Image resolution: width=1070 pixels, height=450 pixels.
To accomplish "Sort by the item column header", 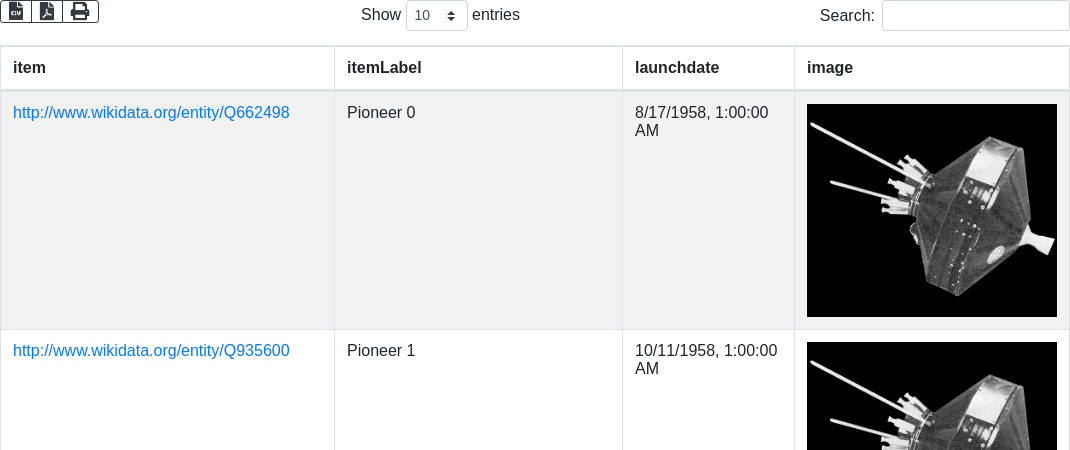I will (x=30, y=67).
